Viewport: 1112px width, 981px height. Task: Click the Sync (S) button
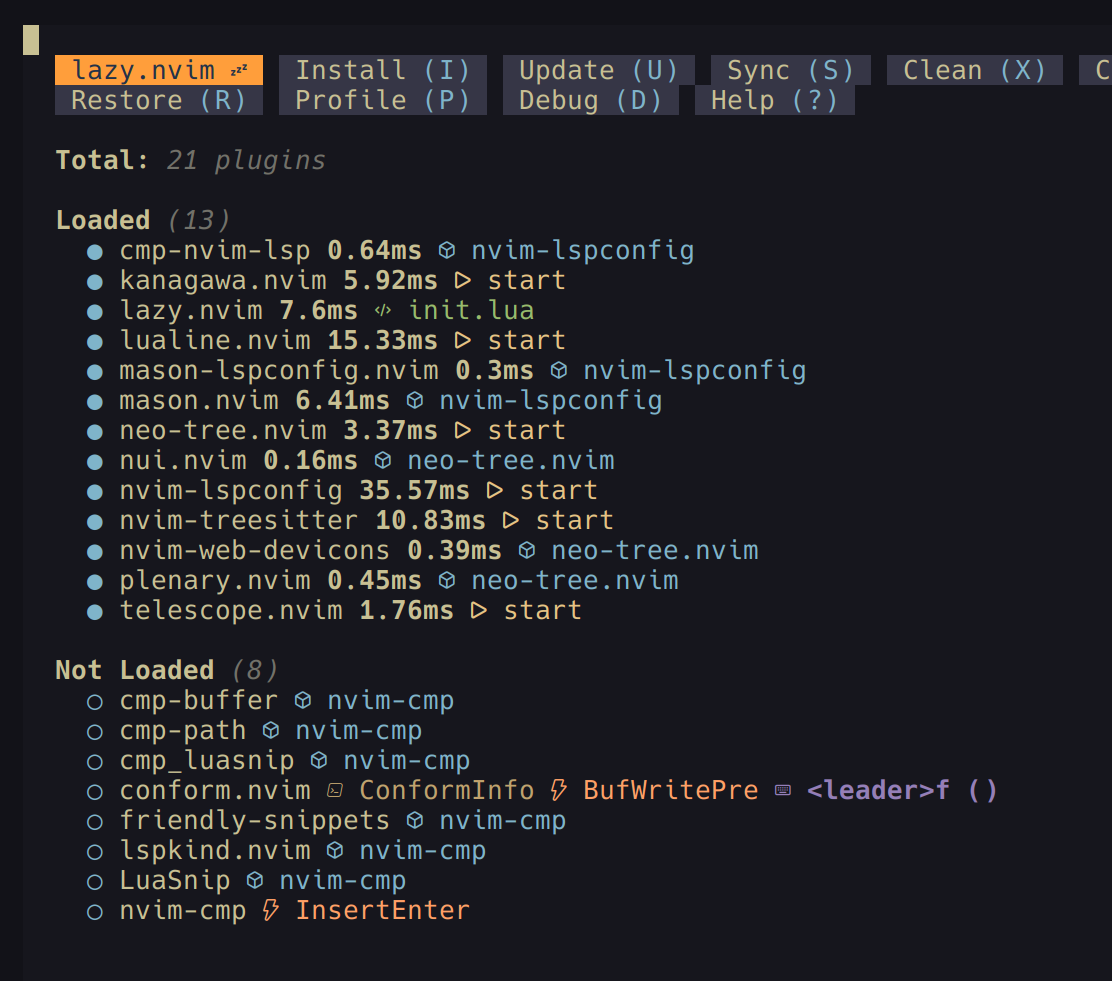tap(791, 70)
